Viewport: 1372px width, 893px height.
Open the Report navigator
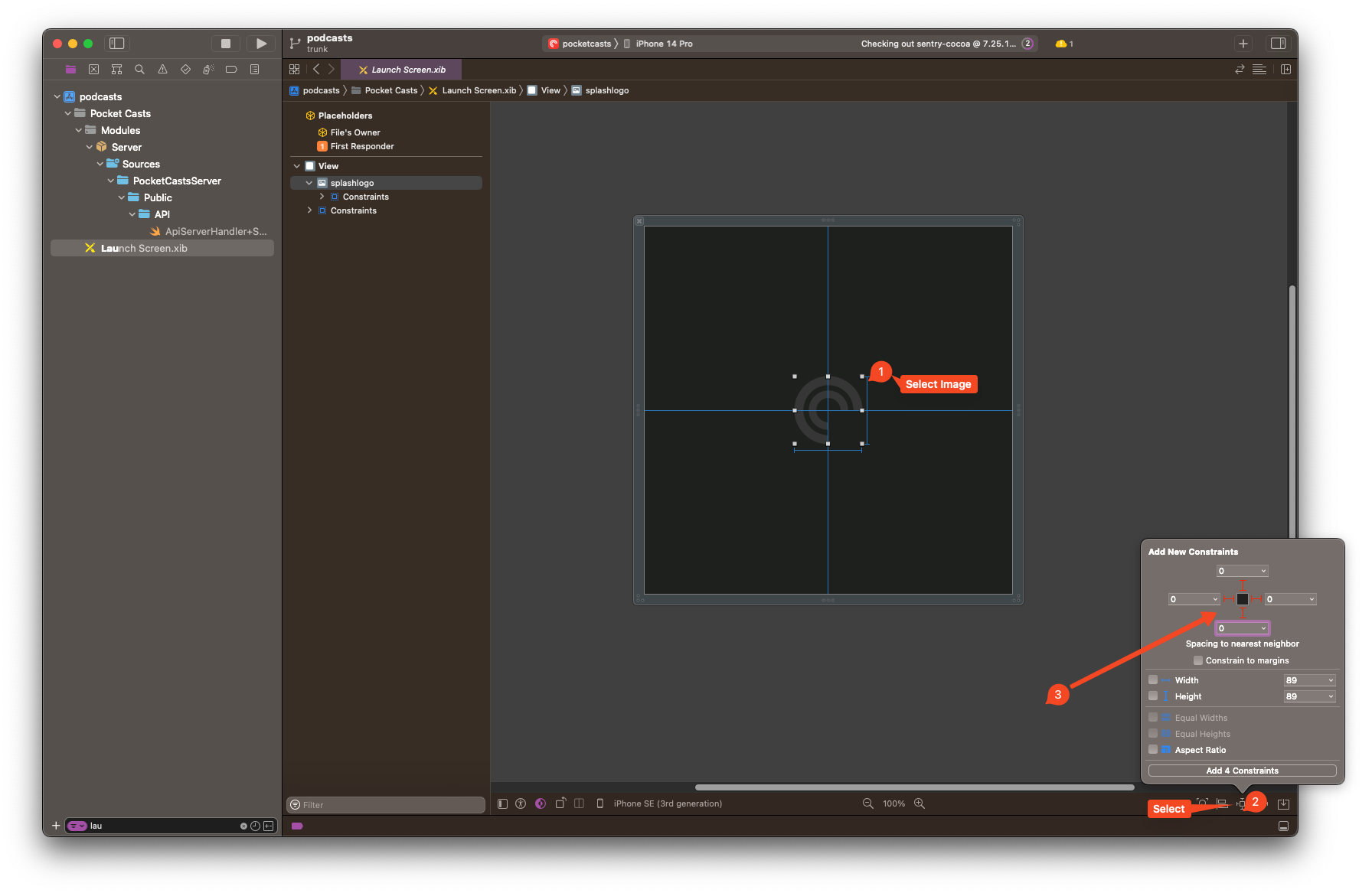coord(254,70)
